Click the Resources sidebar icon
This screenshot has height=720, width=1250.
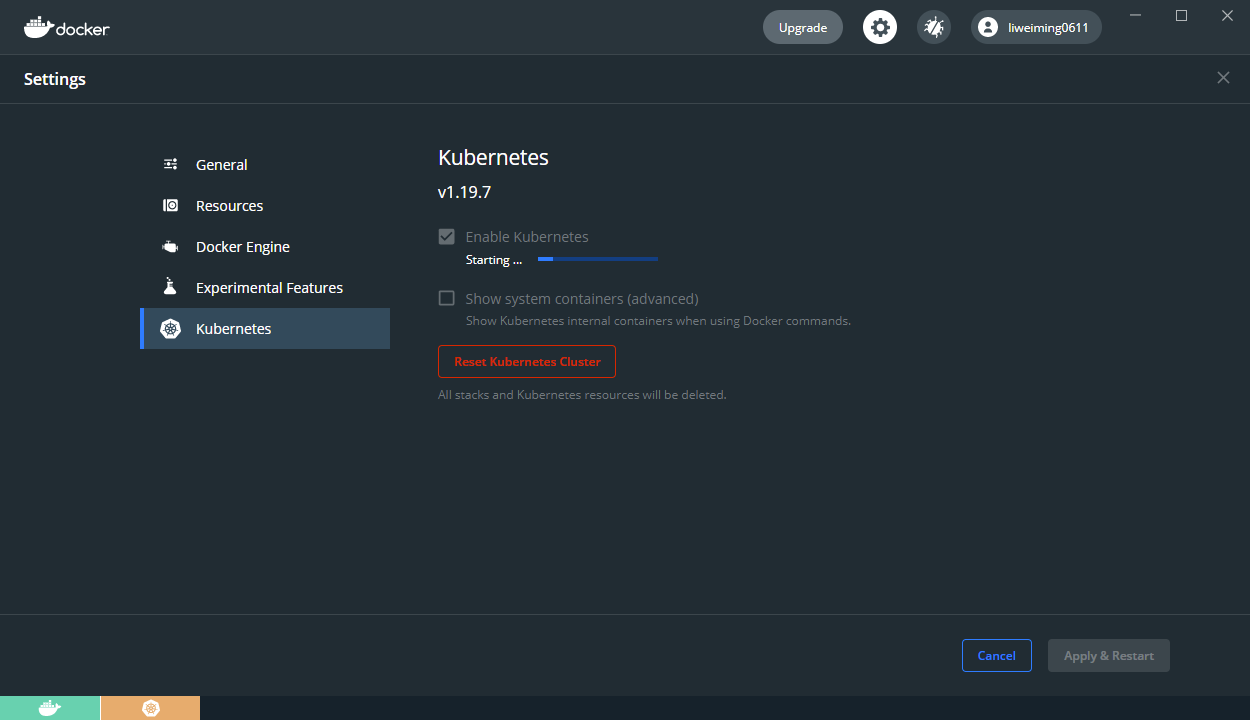171,206
